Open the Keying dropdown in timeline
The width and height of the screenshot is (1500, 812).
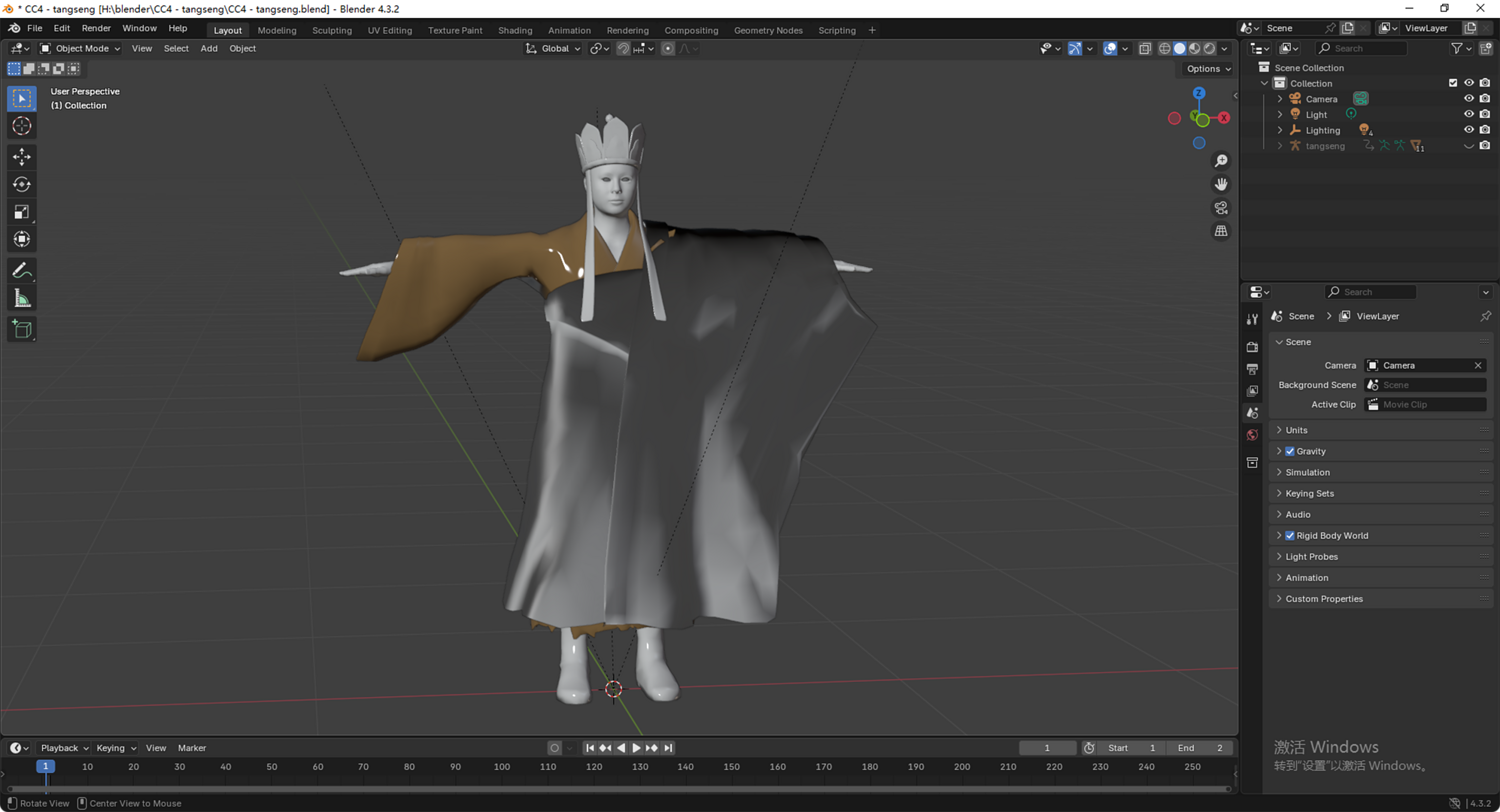tap(116, 748)
